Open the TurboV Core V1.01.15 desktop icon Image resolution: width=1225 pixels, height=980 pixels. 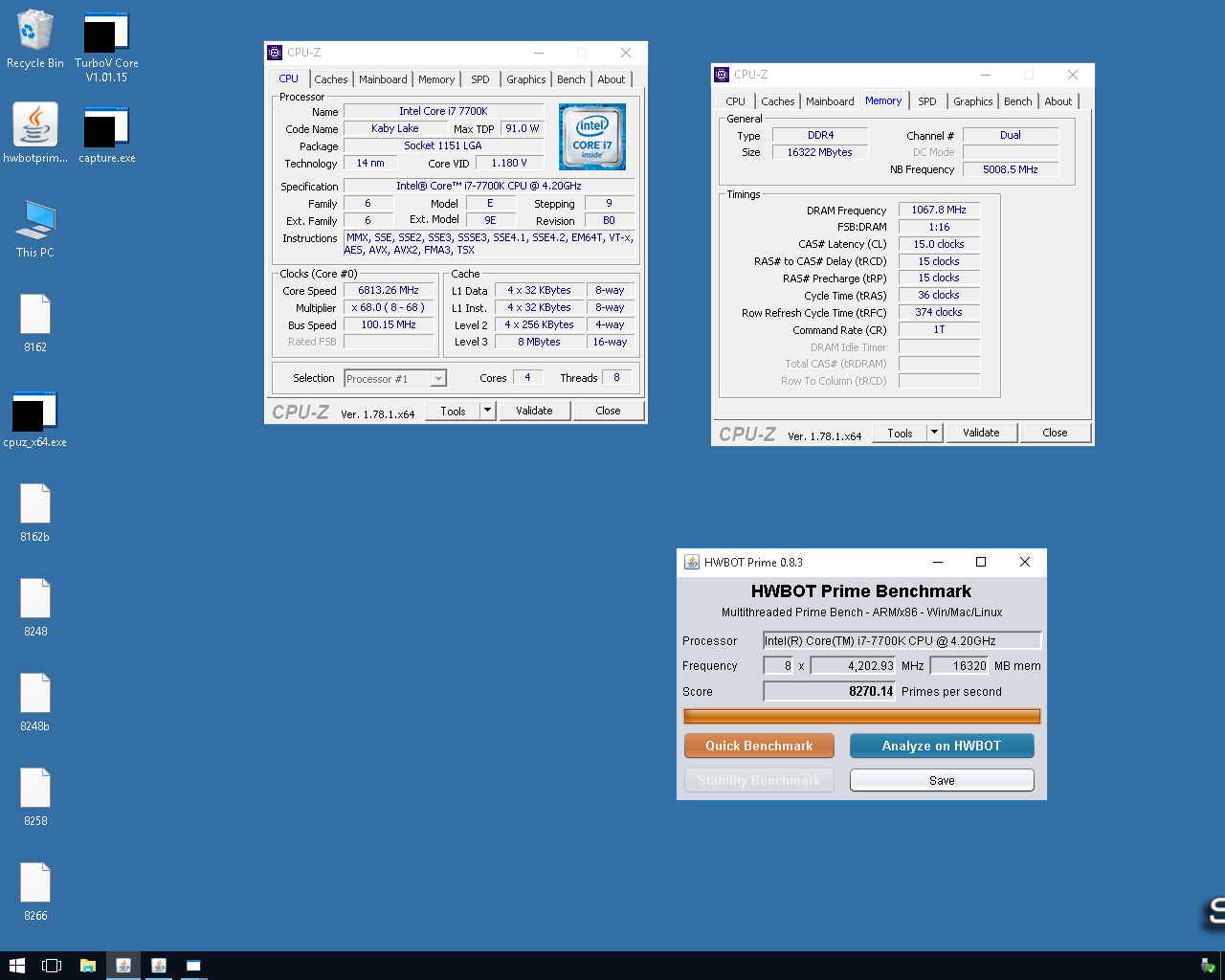(x=106, y=47)
